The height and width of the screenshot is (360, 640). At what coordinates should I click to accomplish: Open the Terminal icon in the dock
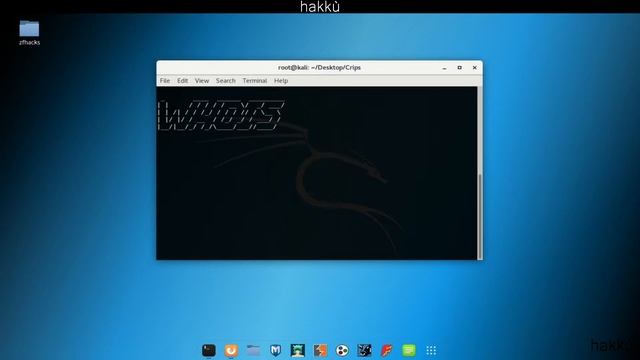pyautogui.click(x=209, y=350)
